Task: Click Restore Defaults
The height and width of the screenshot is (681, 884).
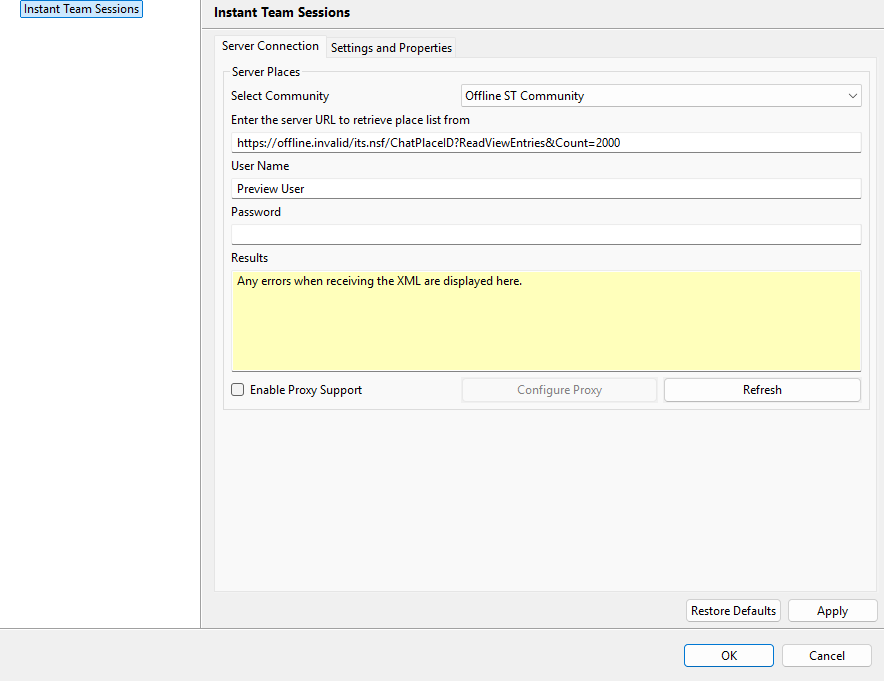Action: tap(733, 611)
